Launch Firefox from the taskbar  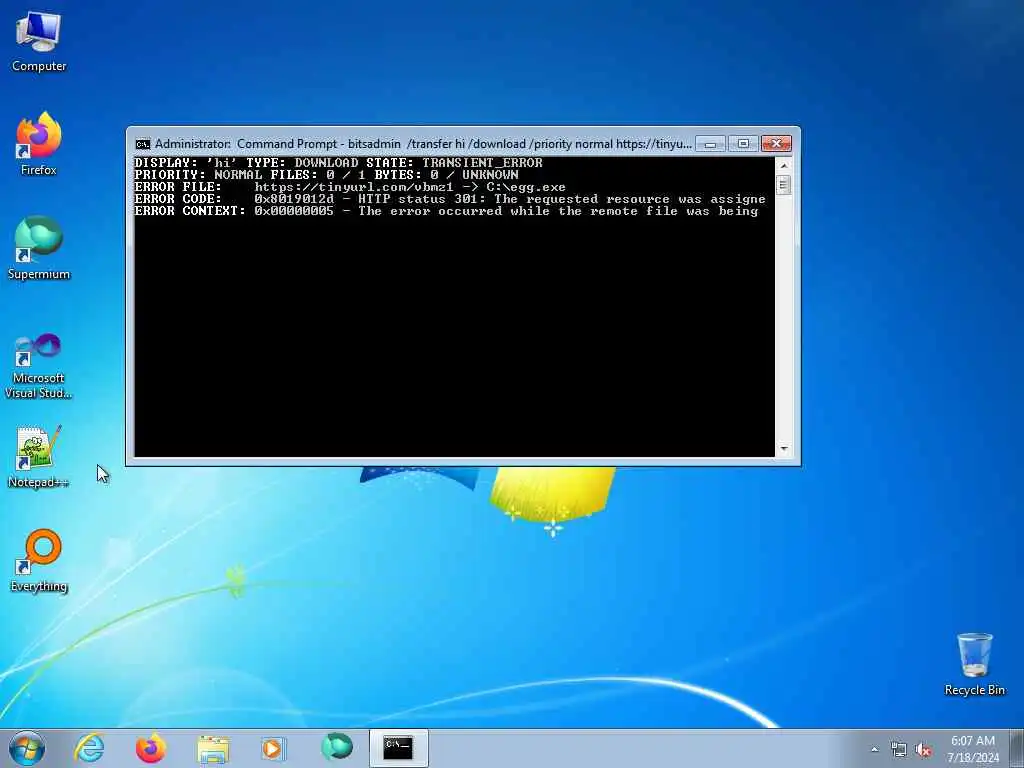pyautogui.click(x=151, y=748)
